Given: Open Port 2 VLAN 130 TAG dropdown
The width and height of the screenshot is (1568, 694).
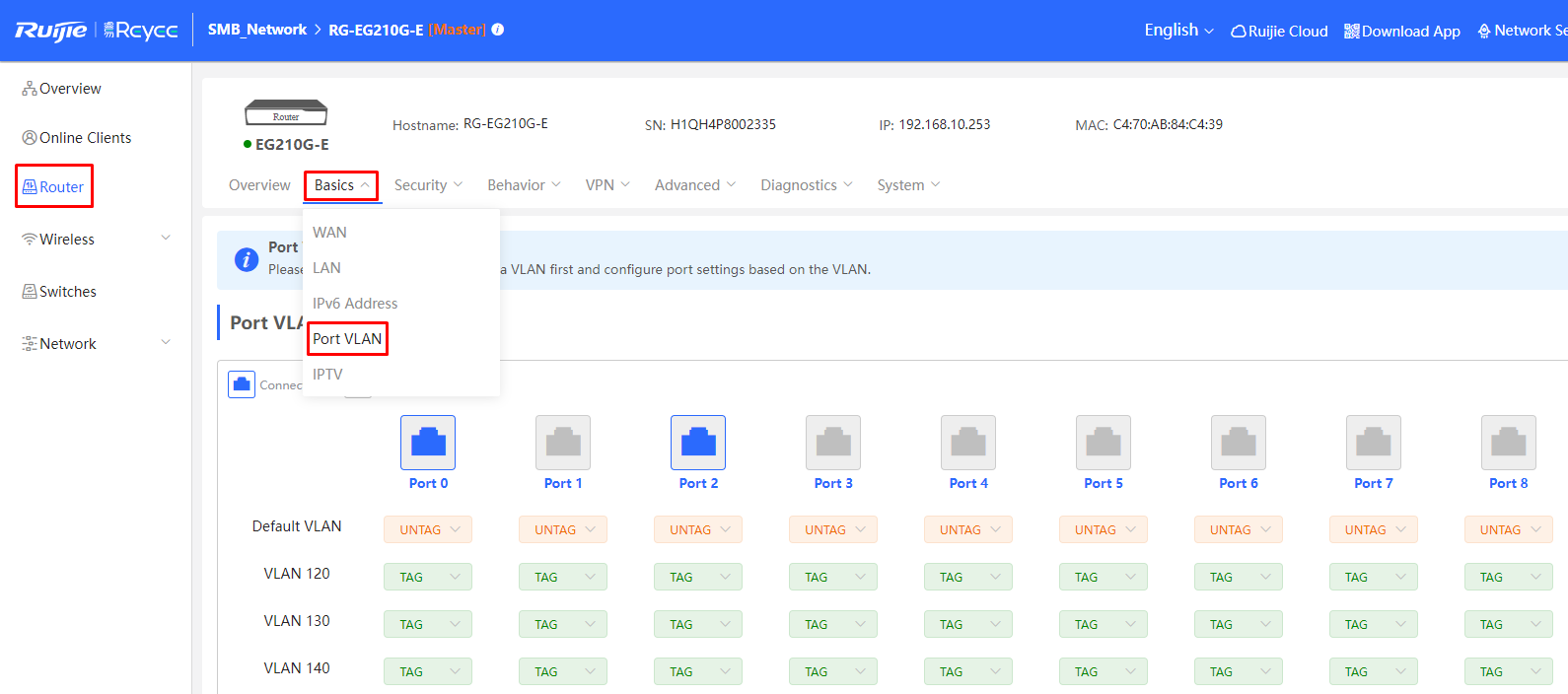Looking at the screenshot, I should tap(698, 624).
